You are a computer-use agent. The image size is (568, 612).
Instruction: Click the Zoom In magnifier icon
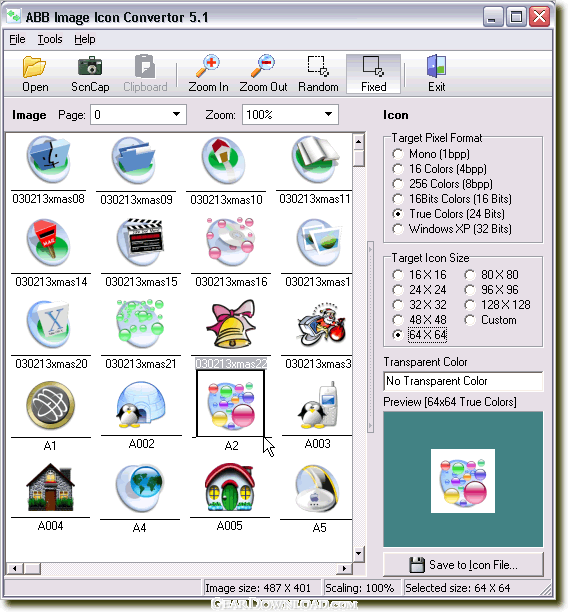pyautogui.click(x=208, y=66)
